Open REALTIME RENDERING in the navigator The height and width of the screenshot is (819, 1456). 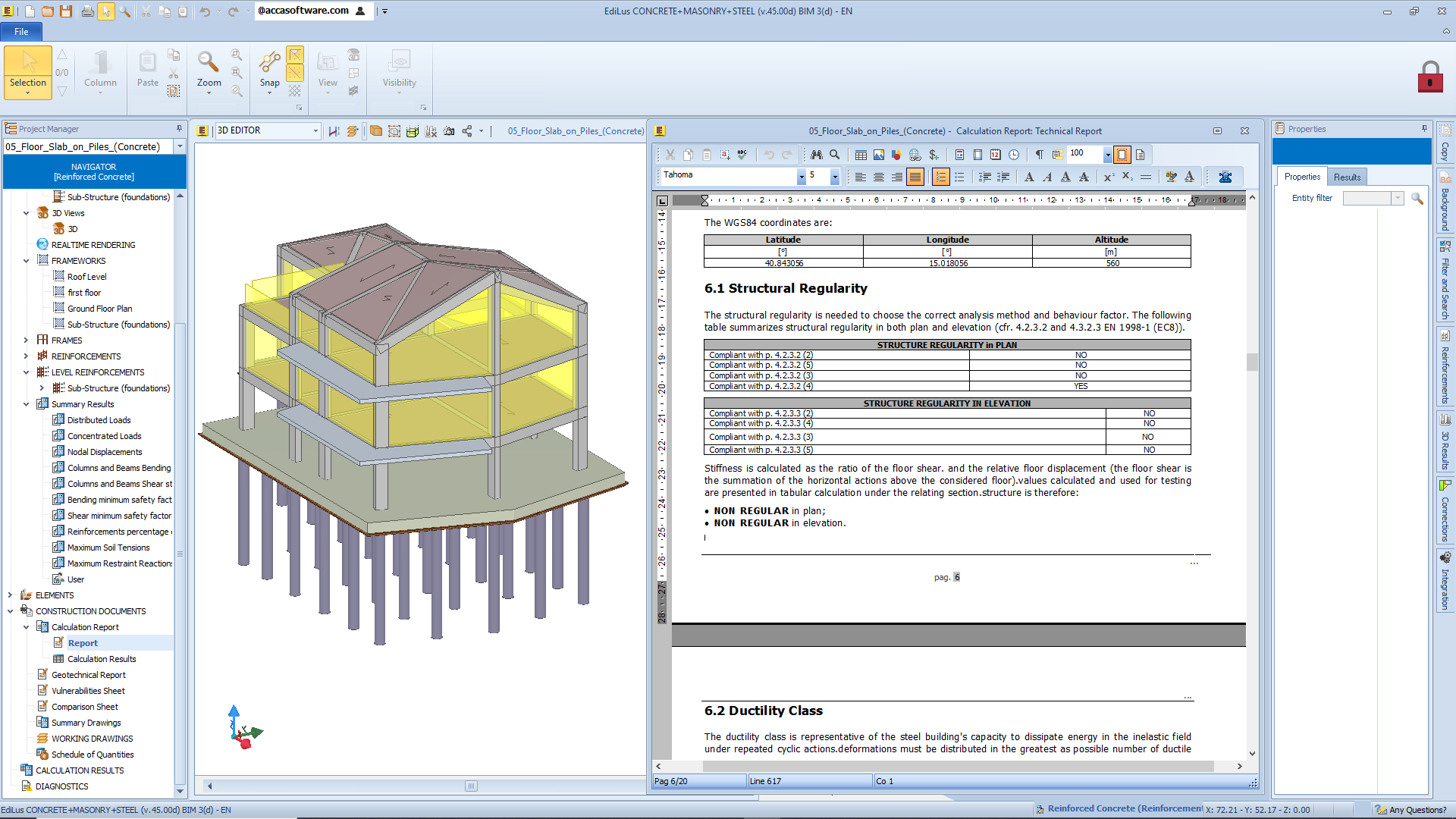pos(93,245)
